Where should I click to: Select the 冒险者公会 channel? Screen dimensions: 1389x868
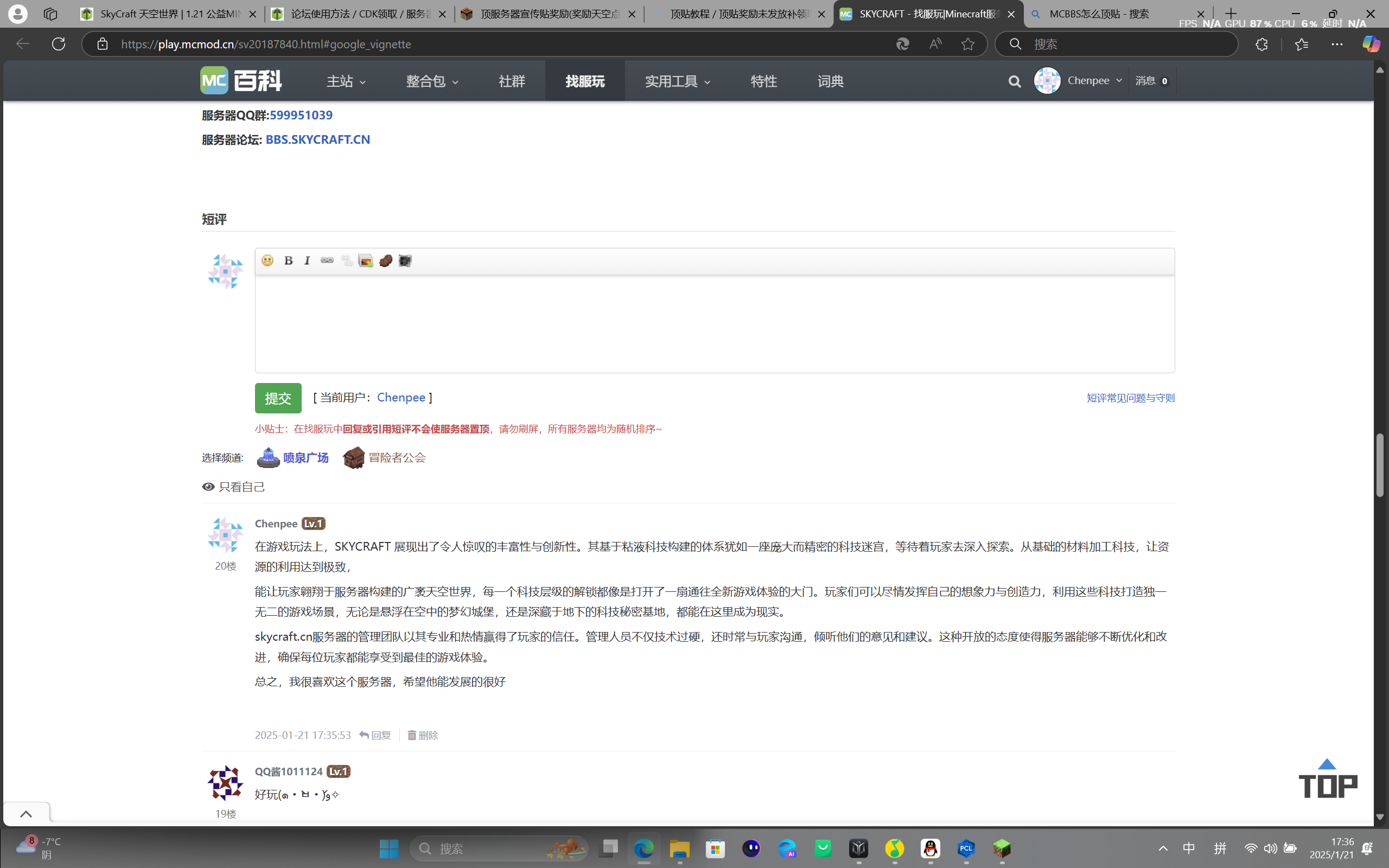tap(384, 457)
